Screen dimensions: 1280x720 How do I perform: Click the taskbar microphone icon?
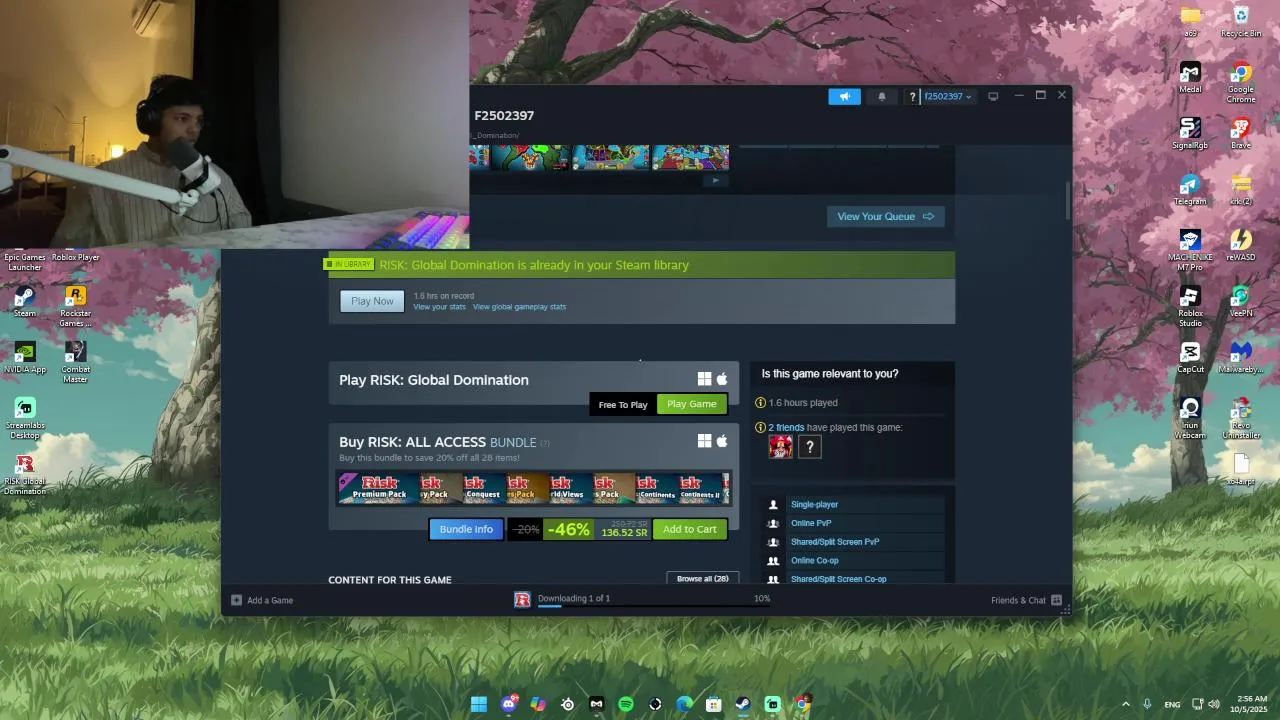(1147, 704)
